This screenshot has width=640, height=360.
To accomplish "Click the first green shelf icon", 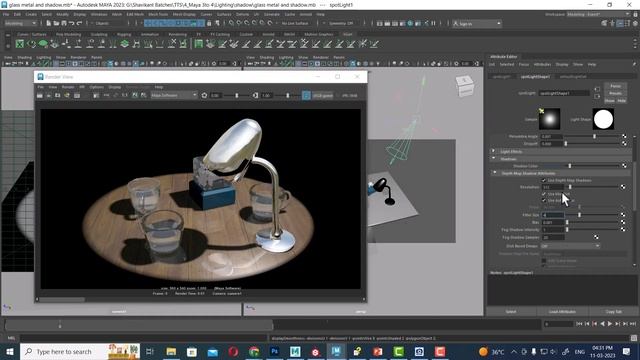I will pyautogui.click(x=20, y=43).
